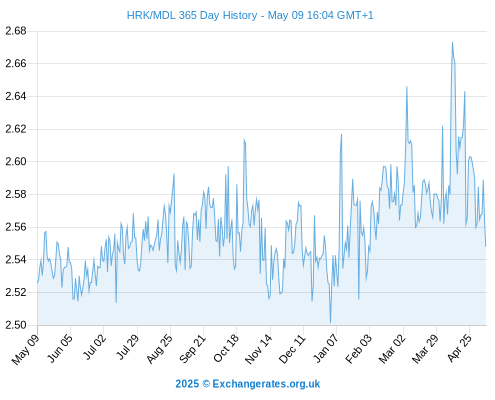Click the HRK/MDL 365 Day History chart title
Image resolution: width=495 pixels, height=400 pixels.
tap(250, 15)
